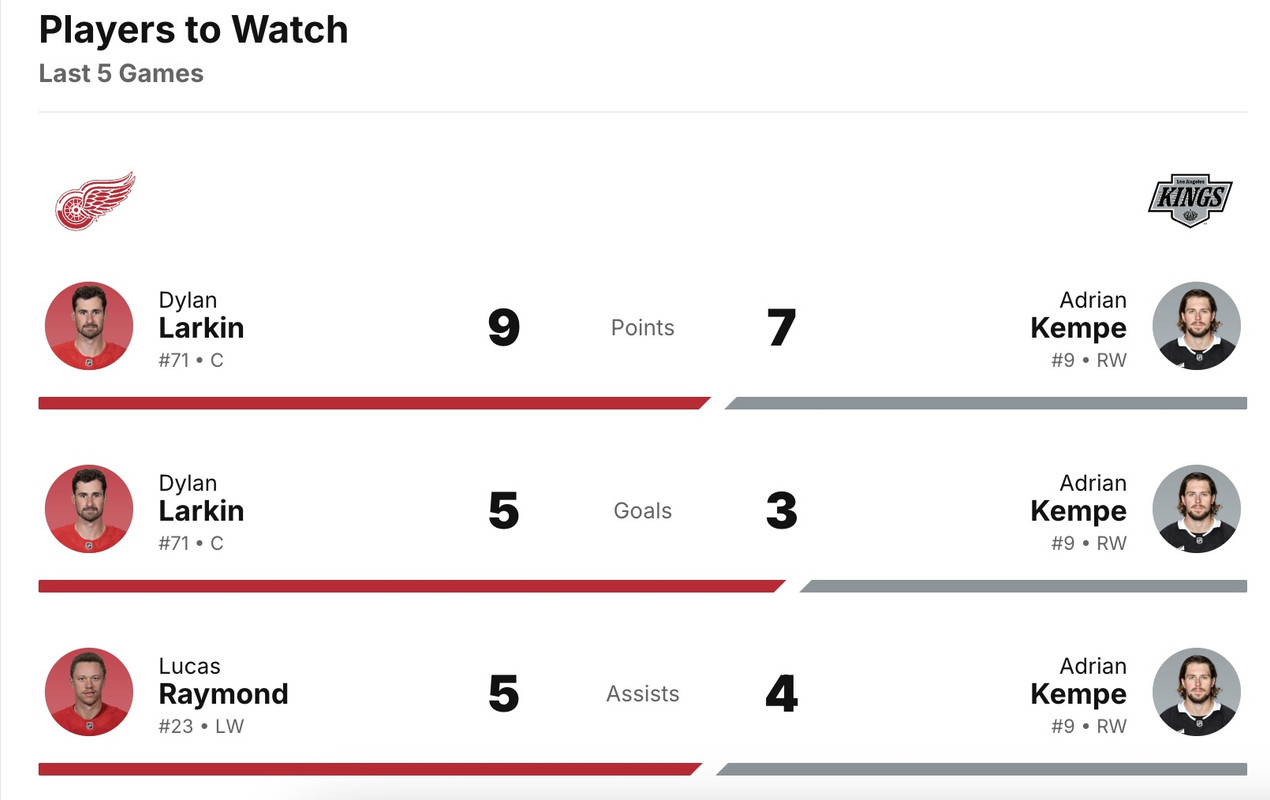Select Adrian Kempe's headshot in Assists row
The image size is (1270, 800).
coord(1196,692)
